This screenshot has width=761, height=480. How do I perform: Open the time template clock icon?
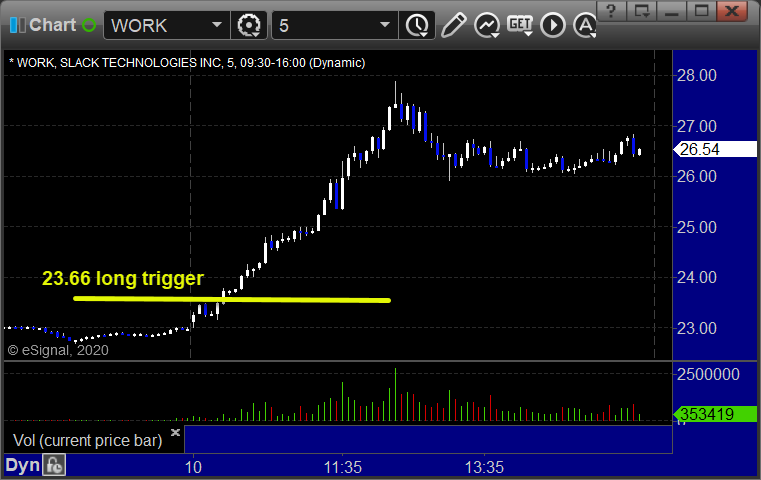tap(417, 25)
